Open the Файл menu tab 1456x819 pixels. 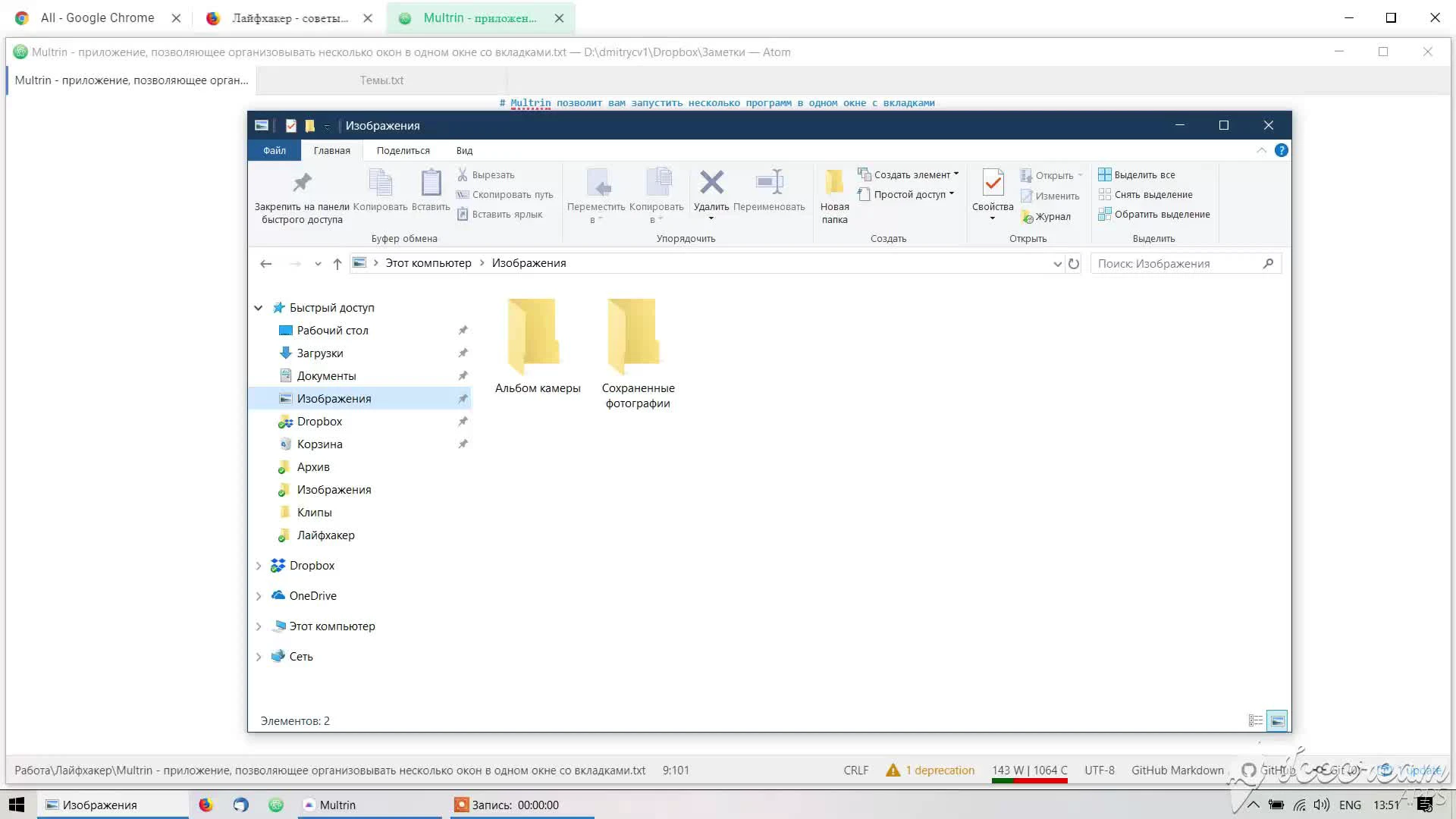pyautogui.click(x=275, y=151)
